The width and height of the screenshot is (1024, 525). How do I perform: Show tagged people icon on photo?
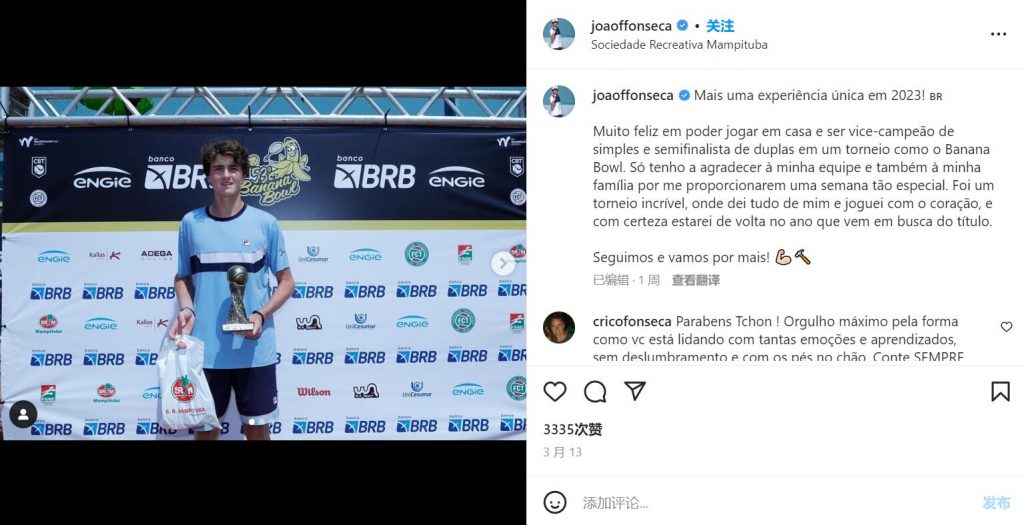click(x=23, y=414)
